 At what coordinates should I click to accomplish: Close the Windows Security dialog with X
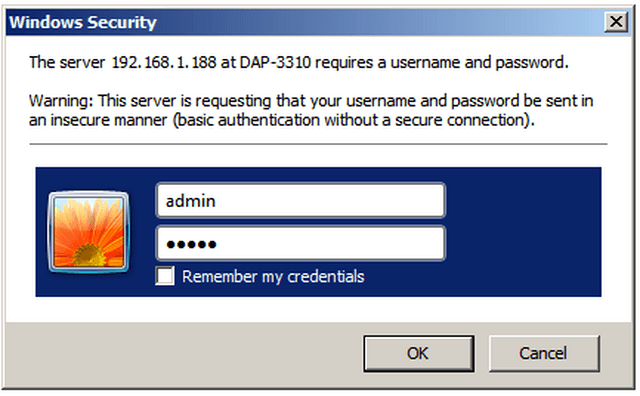(616, 21)
